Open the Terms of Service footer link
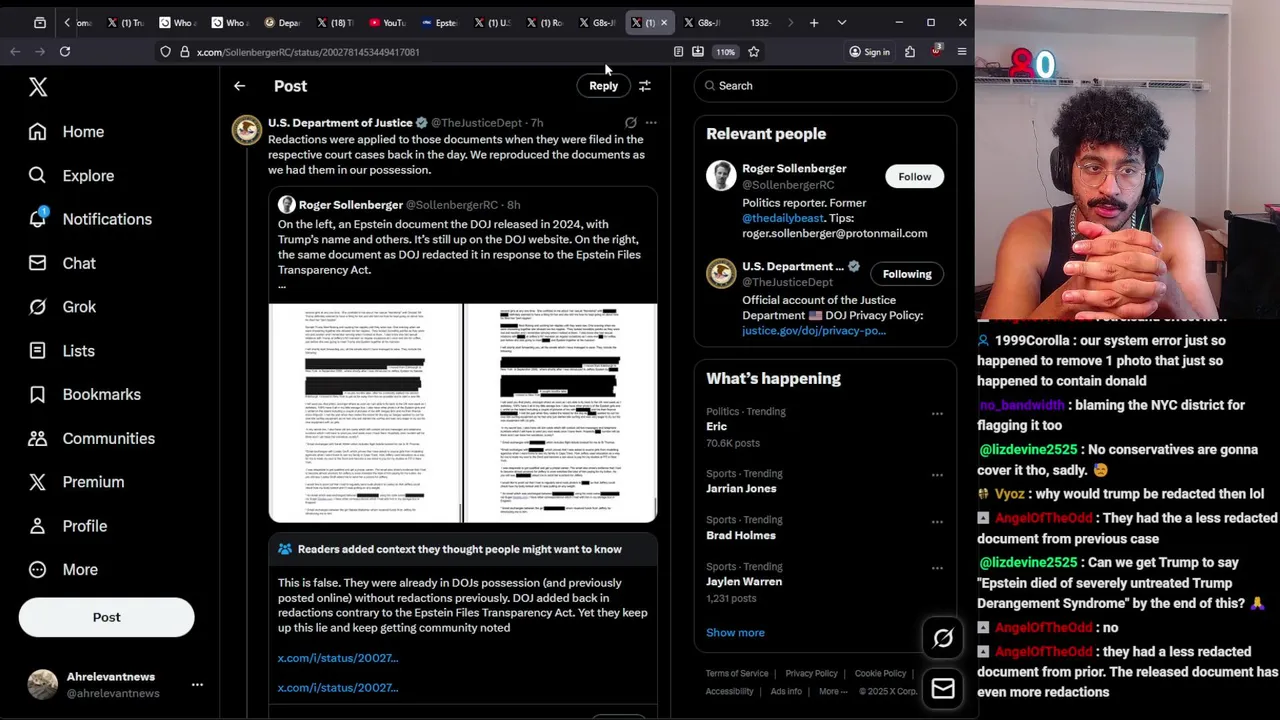The image size is (1280, 720). pyautogui.click(x=737, y=674)
